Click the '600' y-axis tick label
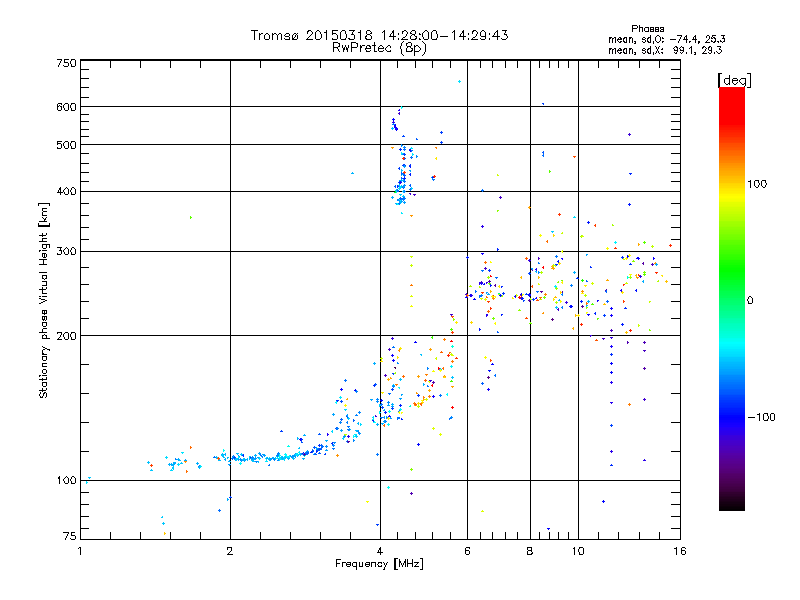This screenshot has width=800, height=600. pyautogui.click(x=67, y=107)
